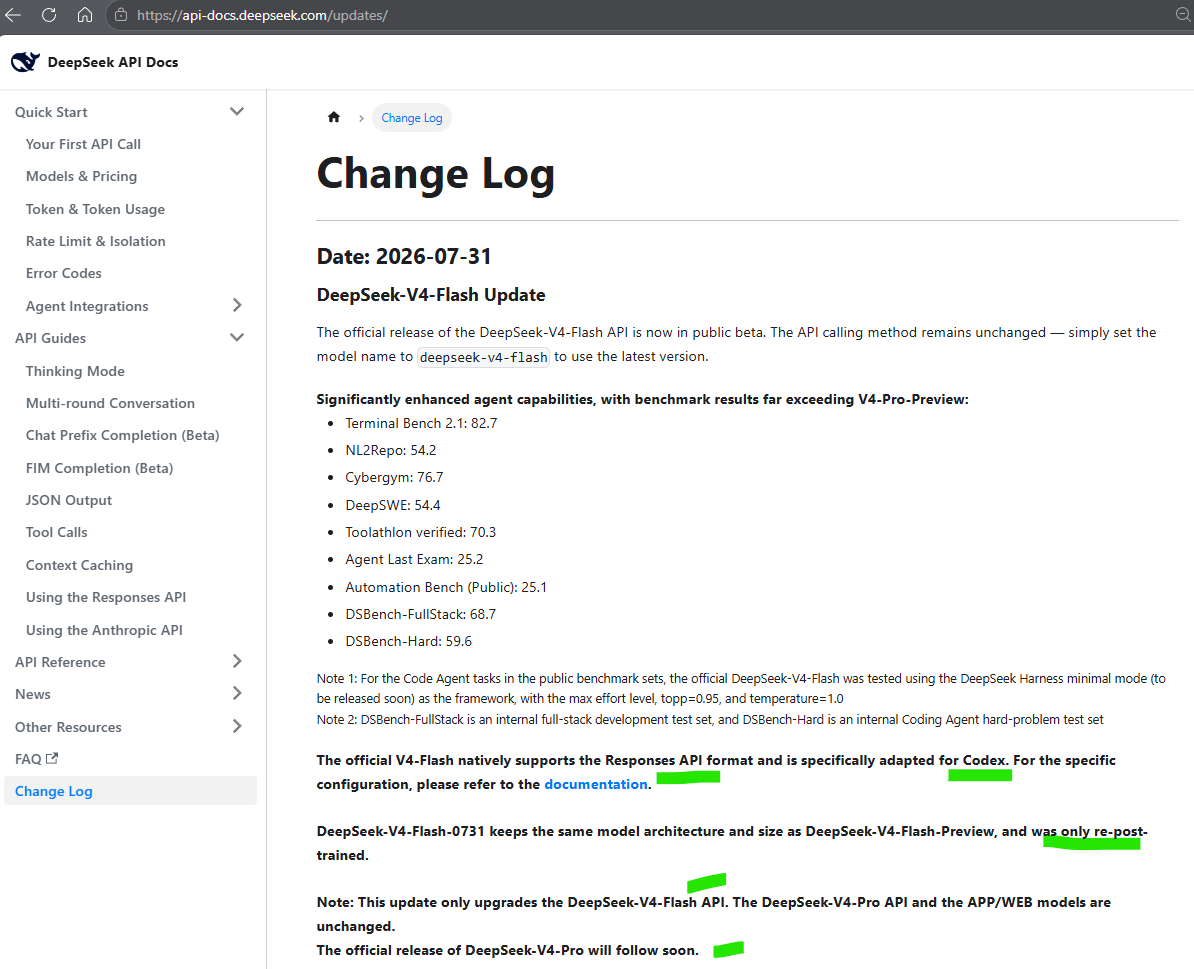Open the Context Caching guide
Viewport: 1194px width, 969px height.
(79, 565)
